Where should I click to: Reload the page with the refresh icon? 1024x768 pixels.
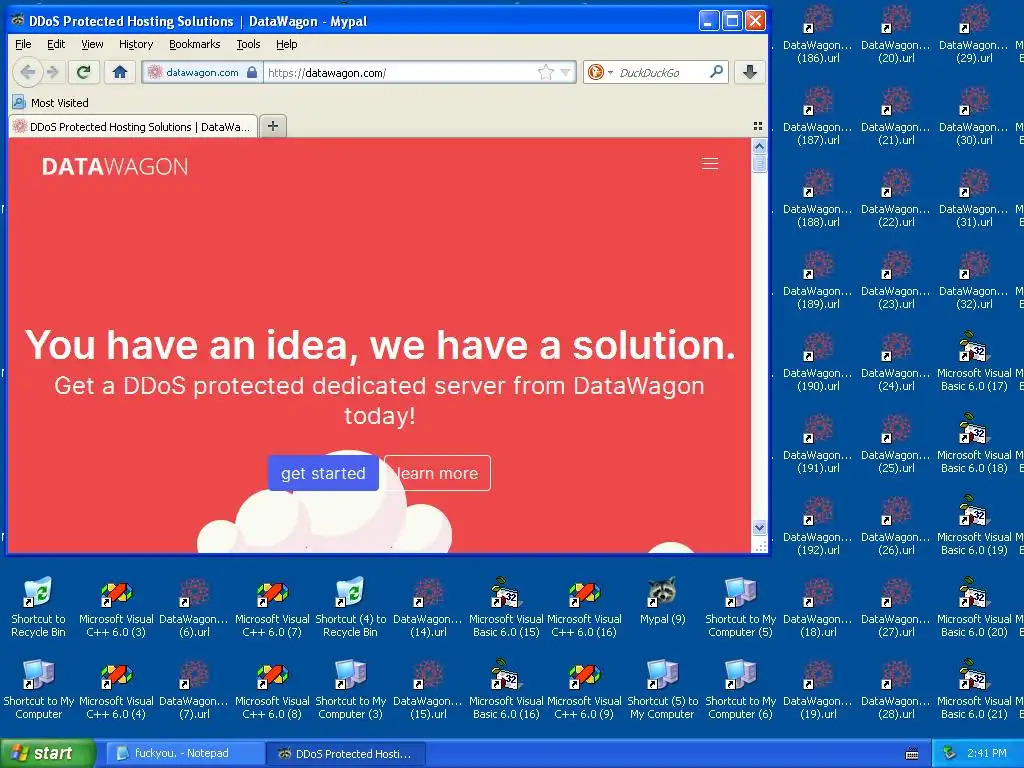tap(84, 72)
